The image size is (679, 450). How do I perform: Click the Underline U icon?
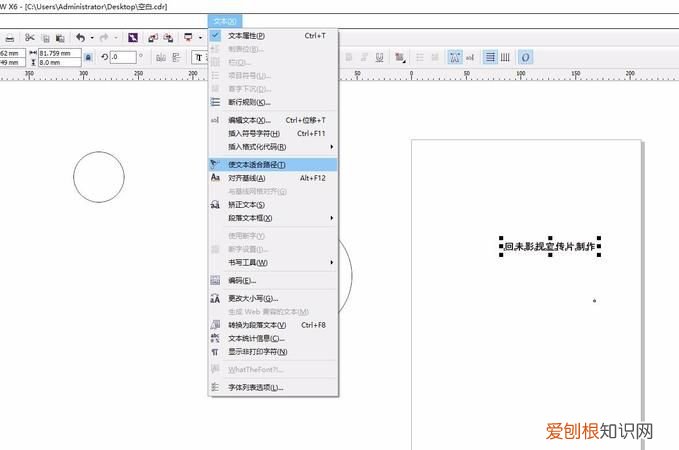pyautogui.click(x=379, y=57)
